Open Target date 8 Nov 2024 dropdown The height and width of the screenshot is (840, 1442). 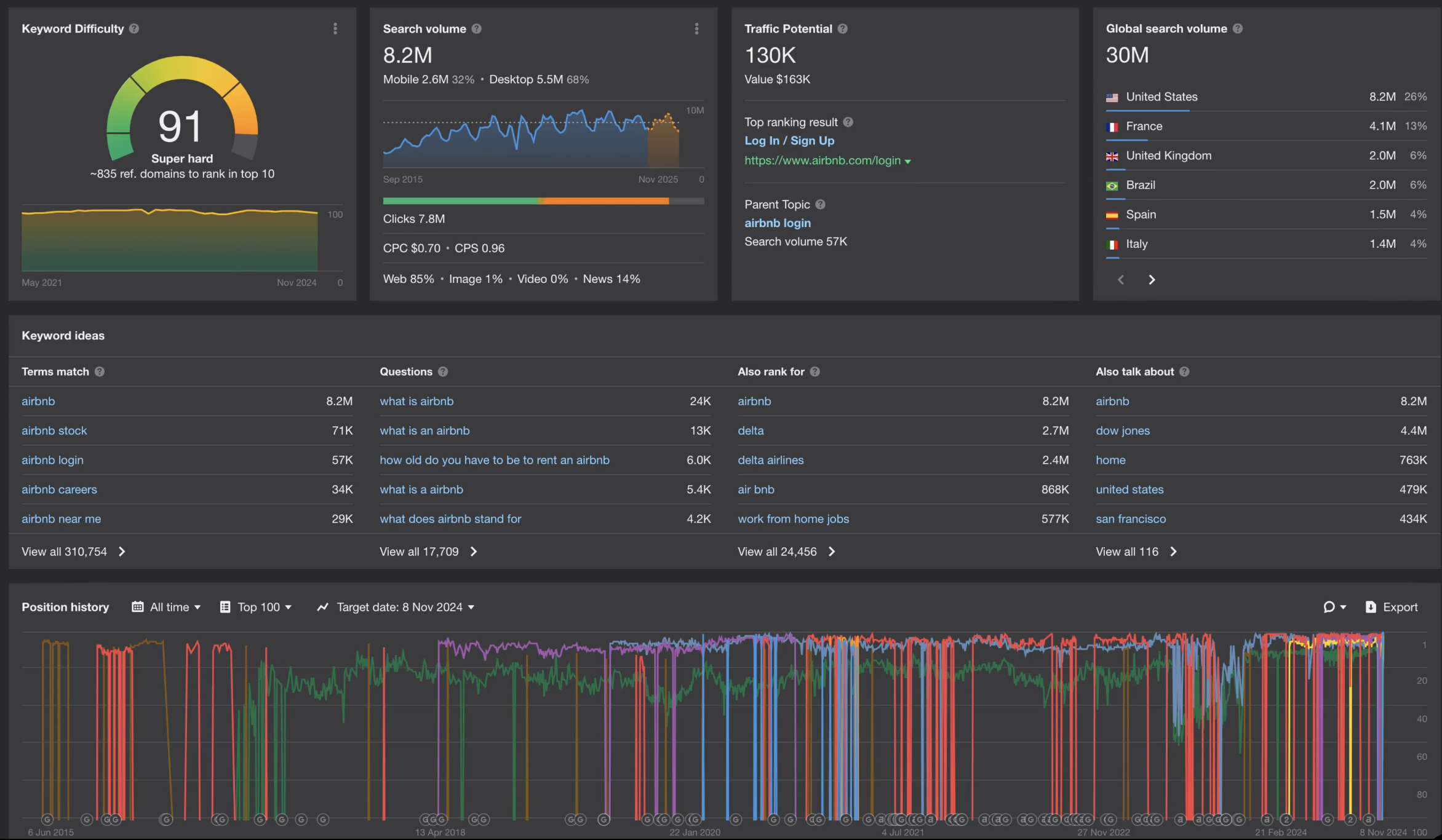[x=396, y=607]
